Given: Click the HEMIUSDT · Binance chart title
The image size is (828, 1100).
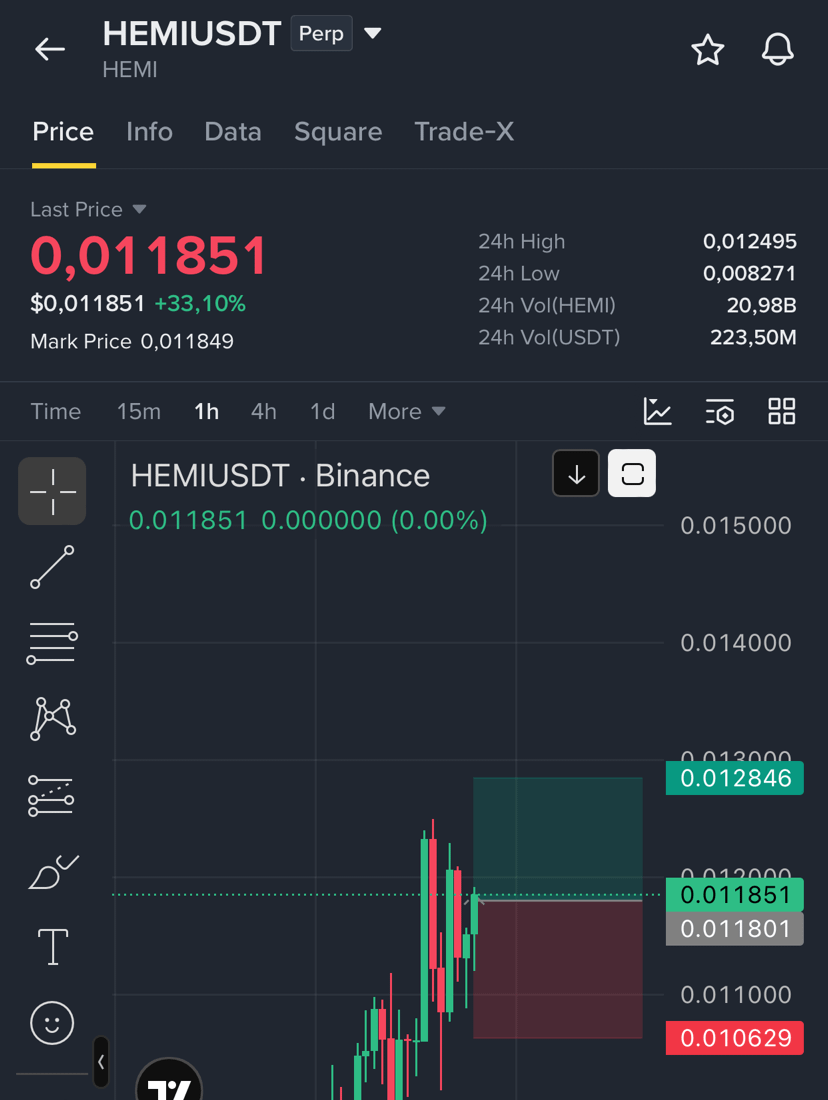Looking at the screenshot, I should 280,476.
